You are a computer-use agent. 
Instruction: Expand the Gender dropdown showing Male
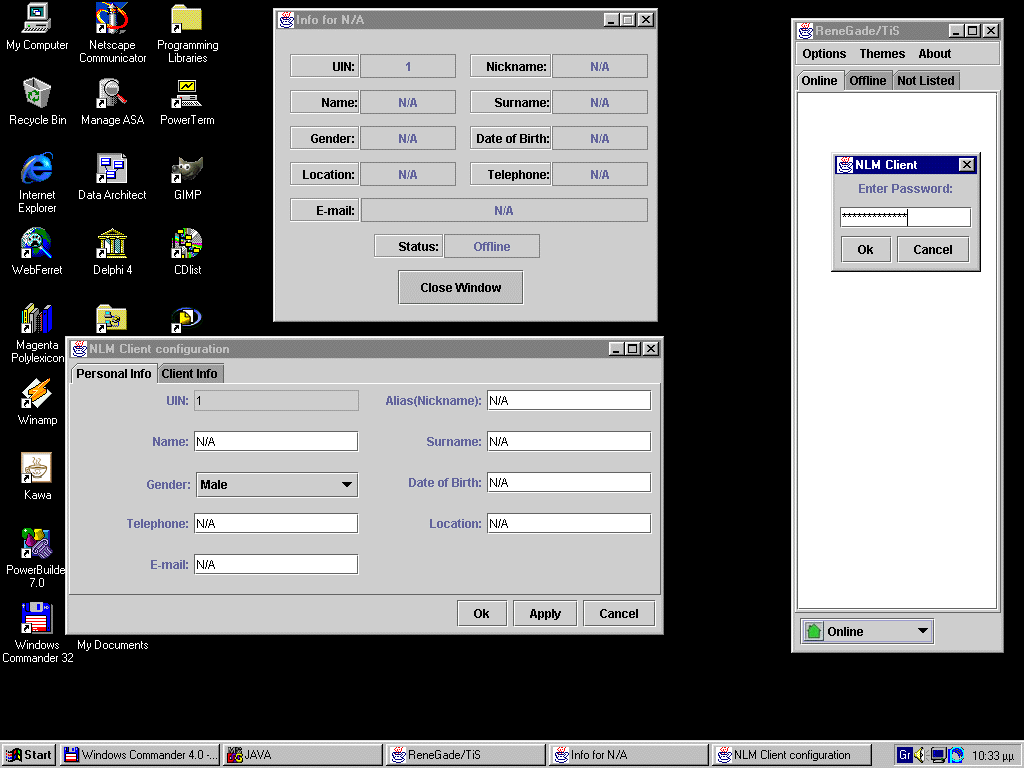coord(277,485)
